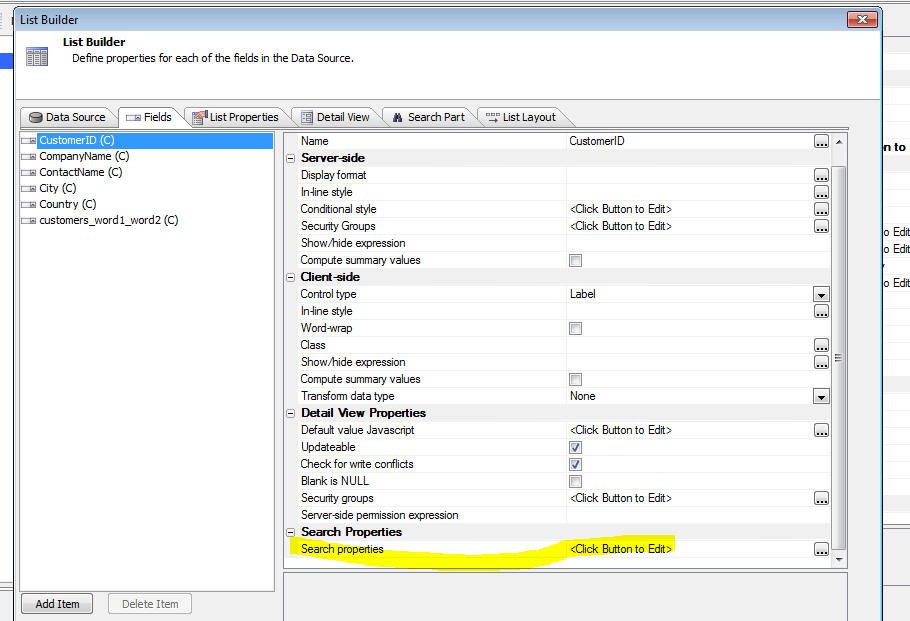Image resolution: width=910 pixels, height=621 pixels.
Task: Click the Add Item button
Action: click(57, 604)
